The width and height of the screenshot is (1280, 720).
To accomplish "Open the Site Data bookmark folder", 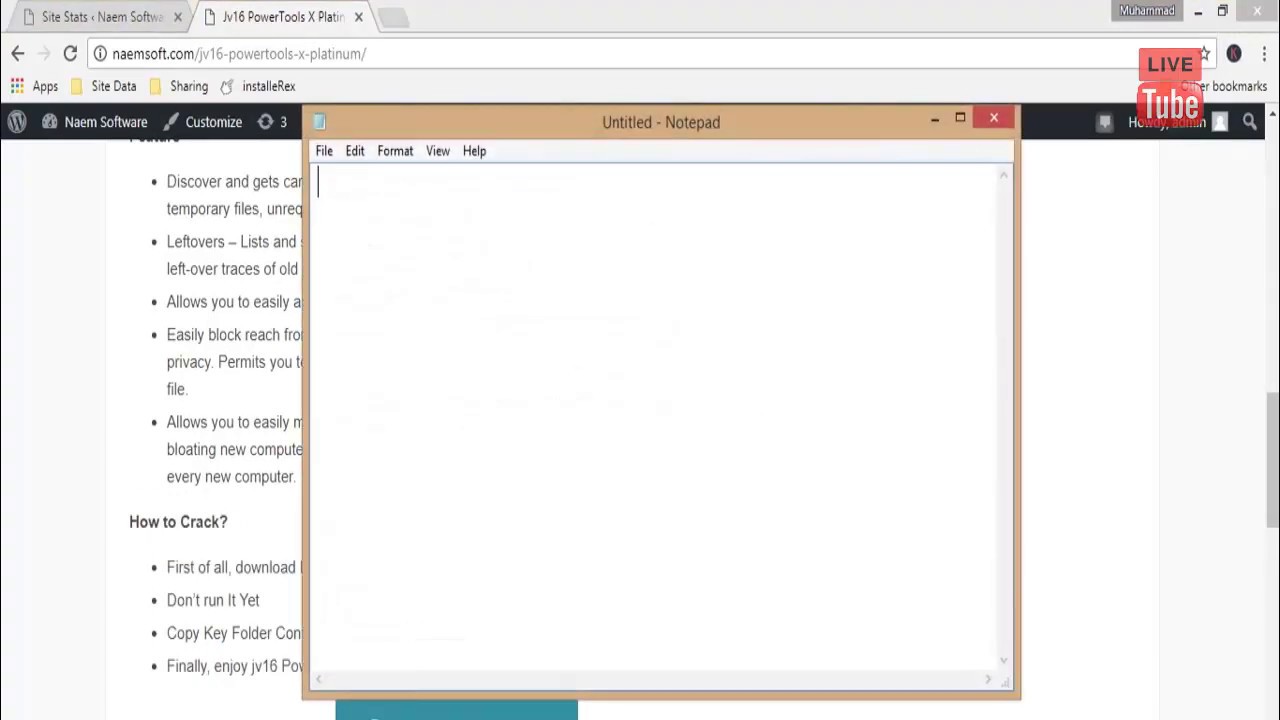I will coord(103,86).
